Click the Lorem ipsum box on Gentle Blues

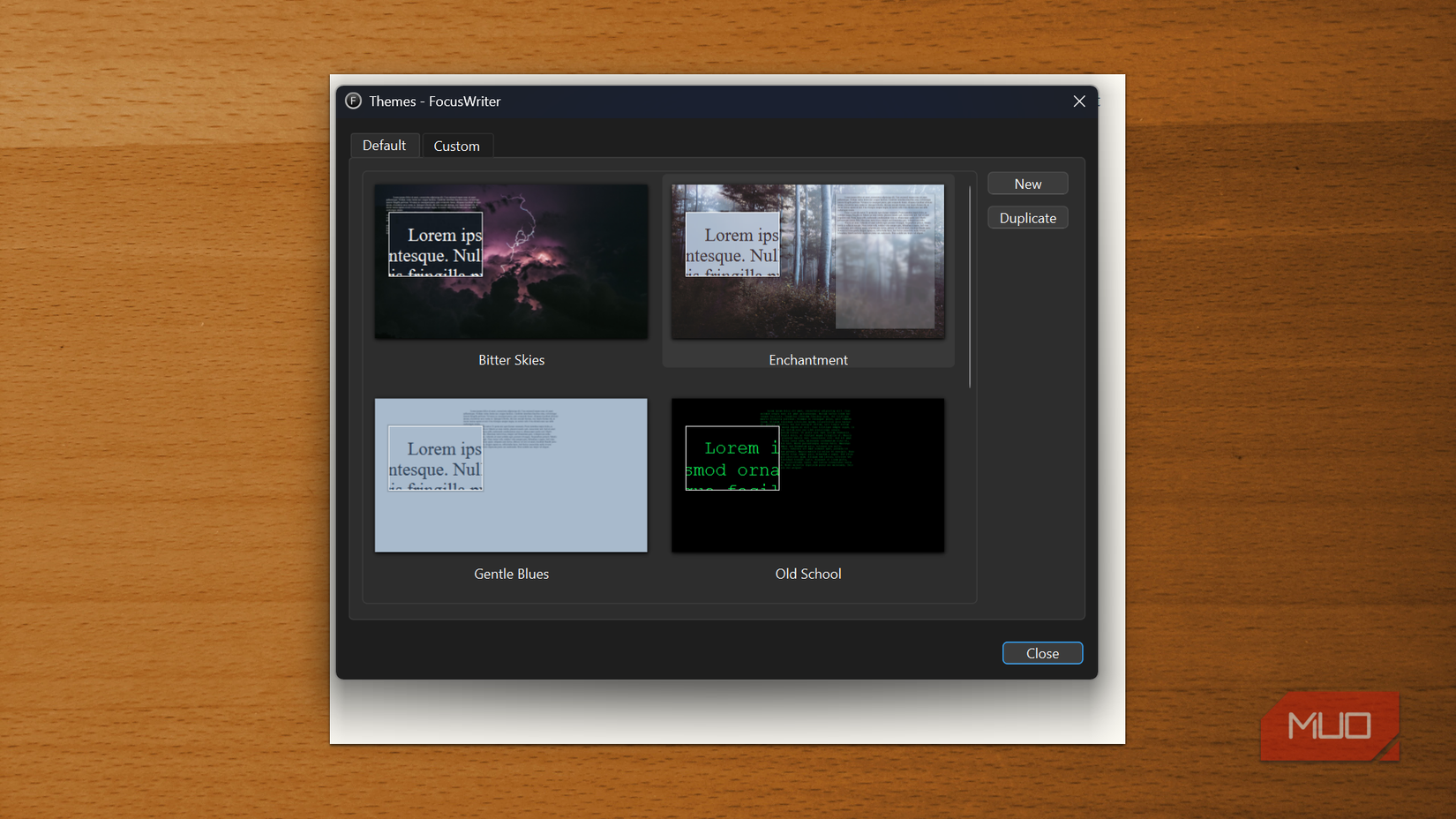[435, 456]
